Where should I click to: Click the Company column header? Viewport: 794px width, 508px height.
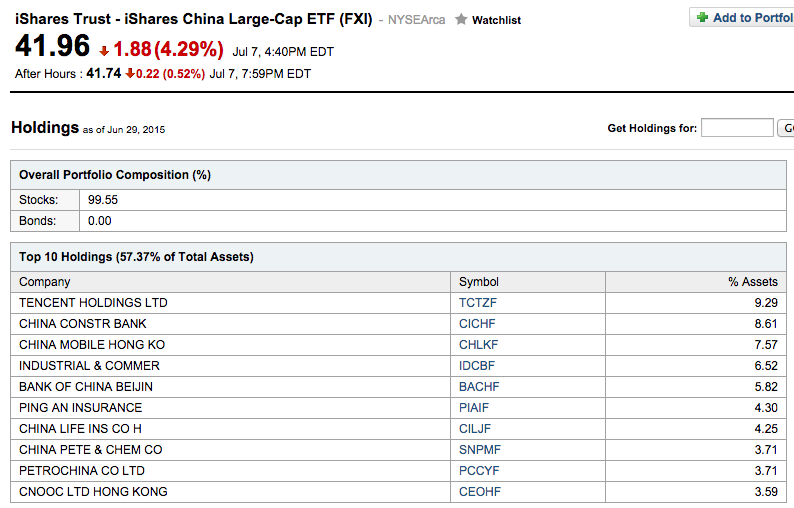[45, 282]
